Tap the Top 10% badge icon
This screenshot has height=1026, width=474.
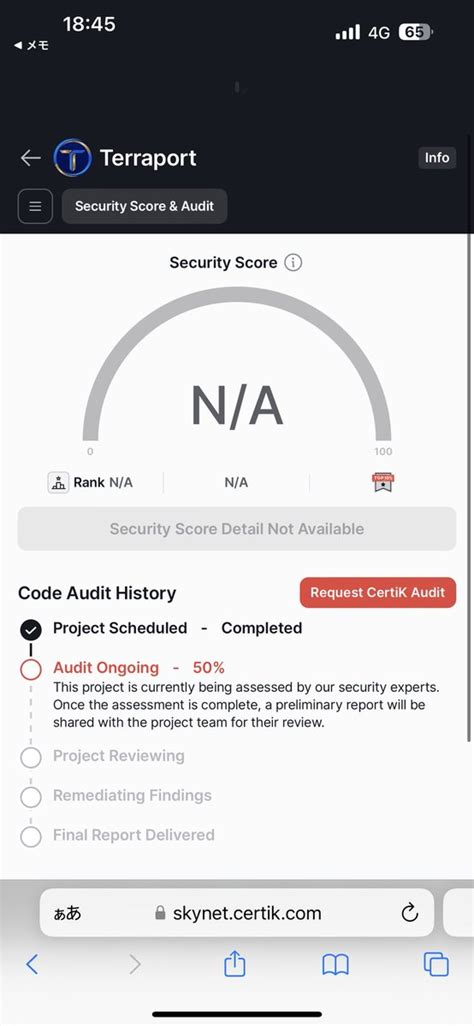click(383, 482)
